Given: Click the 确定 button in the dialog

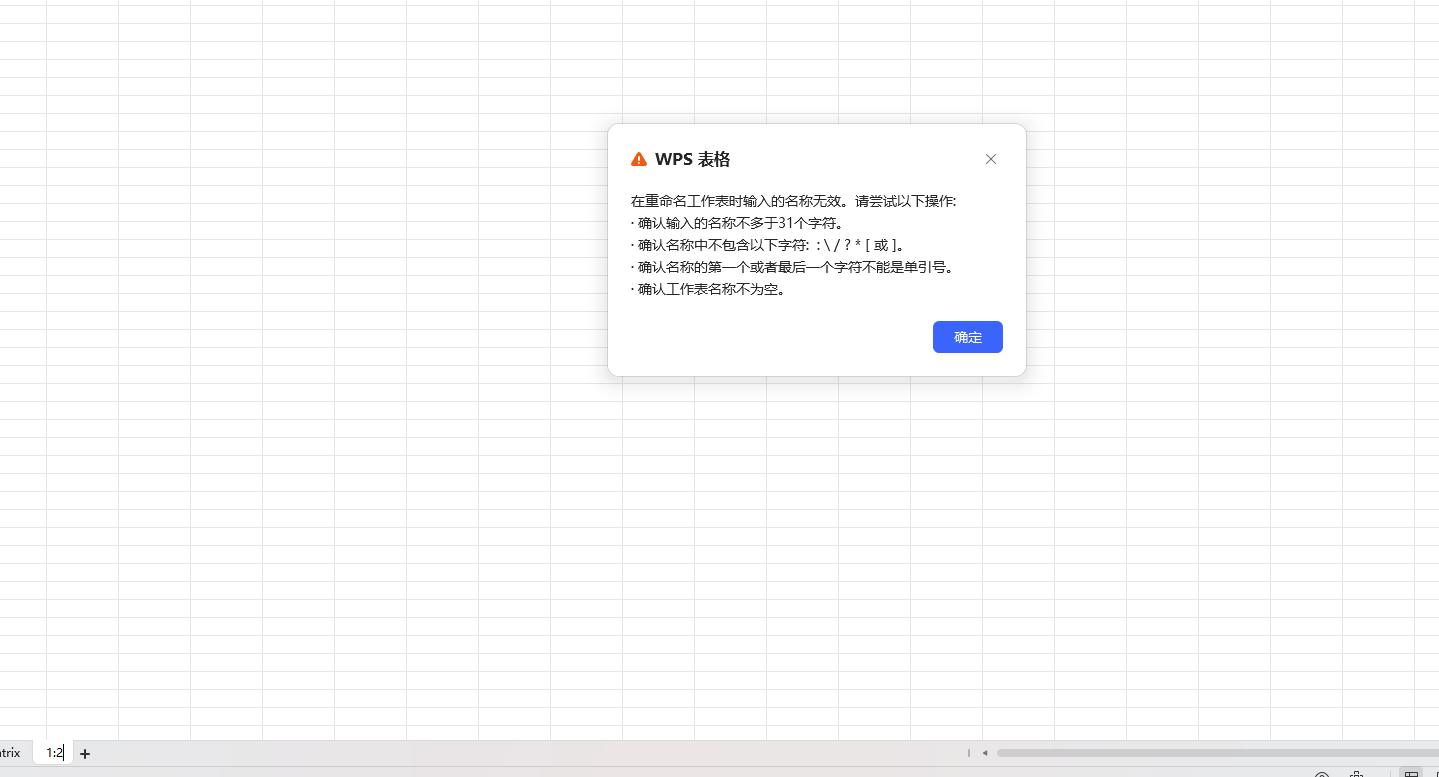Looking at the screenshot, I should click(967, 337).
